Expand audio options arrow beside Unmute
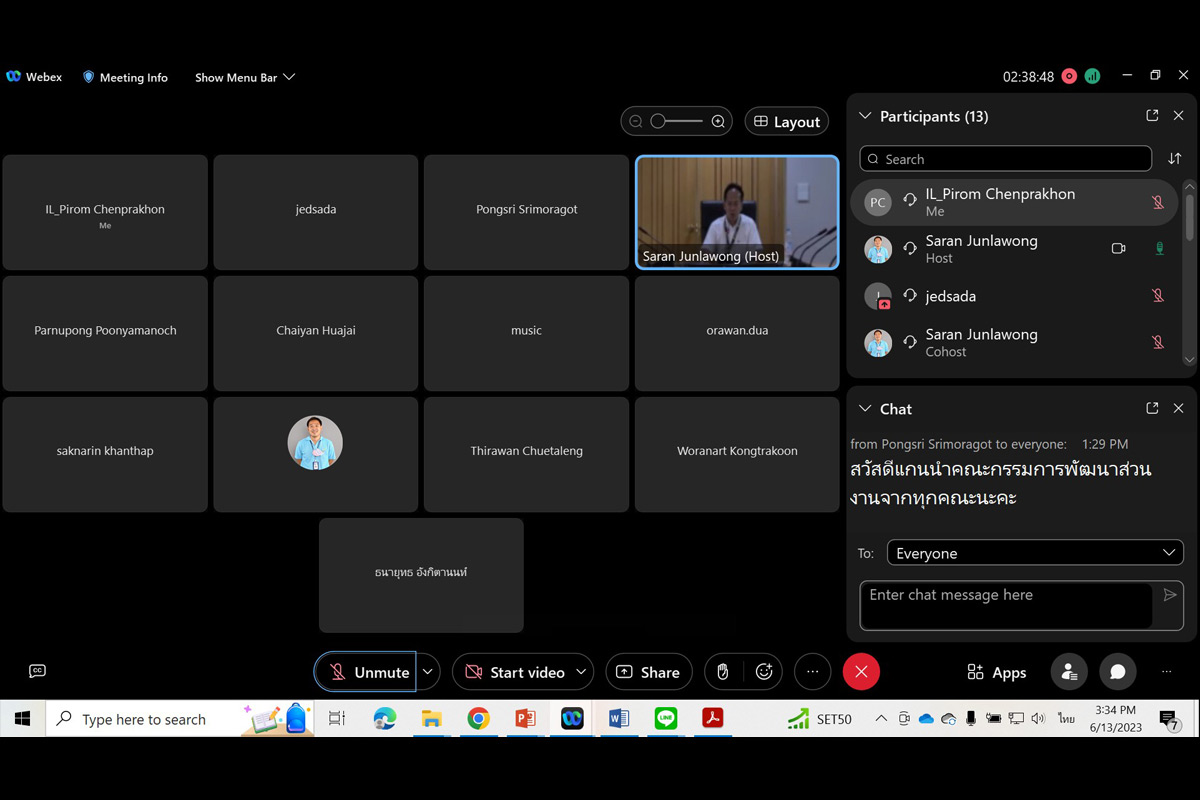This screenshot has height=800, width=1200. tap(428, 672)
